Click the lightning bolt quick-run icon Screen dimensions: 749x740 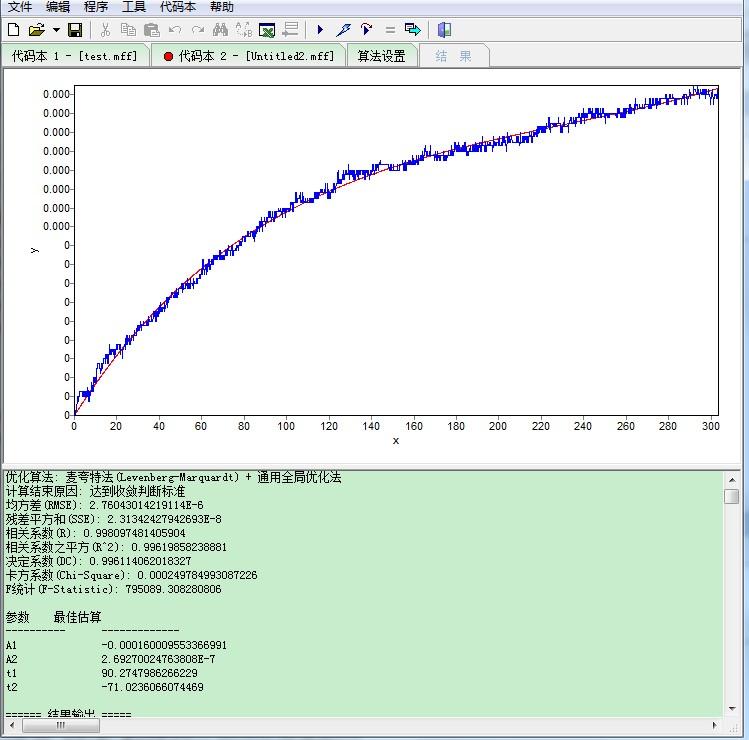tap(343, 30)
